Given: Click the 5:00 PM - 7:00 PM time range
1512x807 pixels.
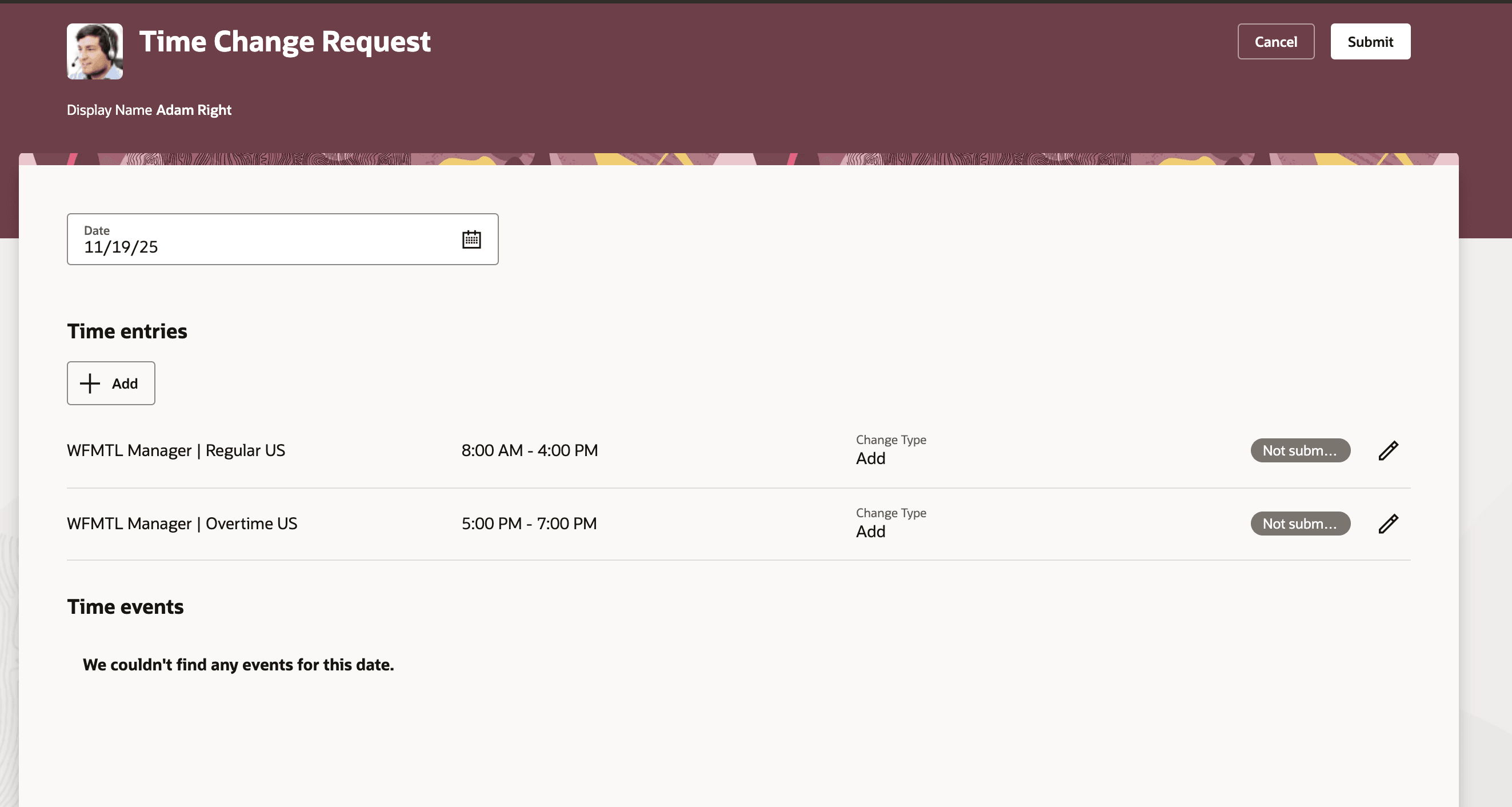Looking at the screenshot, I should click(530, 523).
